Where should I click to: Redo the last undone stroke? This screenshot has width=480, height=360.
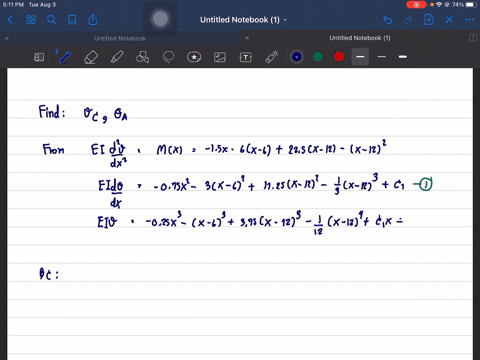[408, 20]
